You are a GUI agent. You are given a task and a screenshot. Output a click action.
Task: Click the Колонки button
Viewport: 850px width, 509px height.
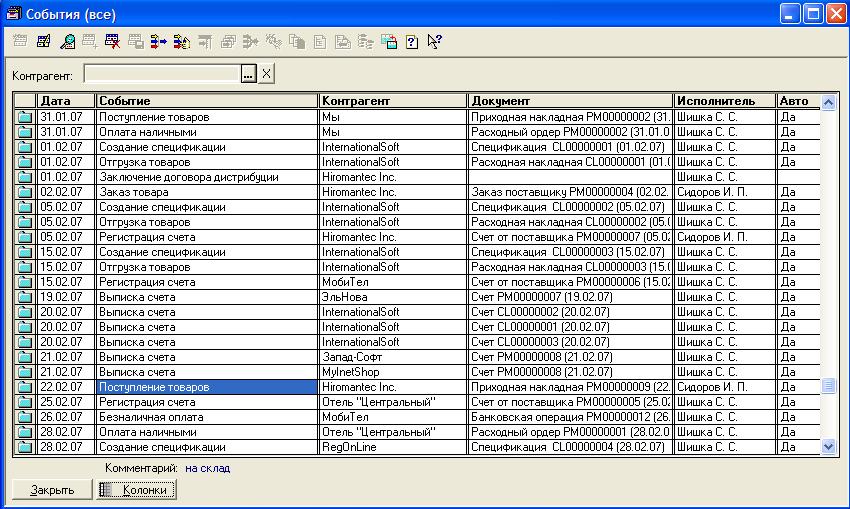pyautogui.click(x=137, y=490)
